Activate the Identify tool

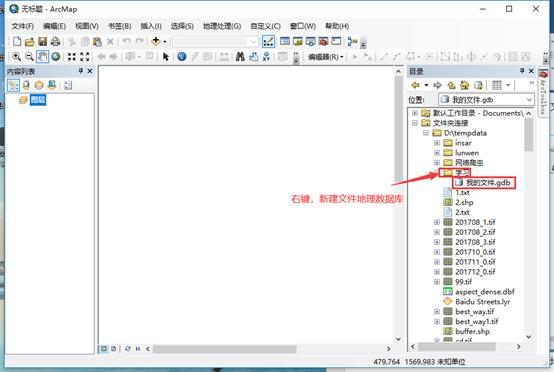click(182, 57)
